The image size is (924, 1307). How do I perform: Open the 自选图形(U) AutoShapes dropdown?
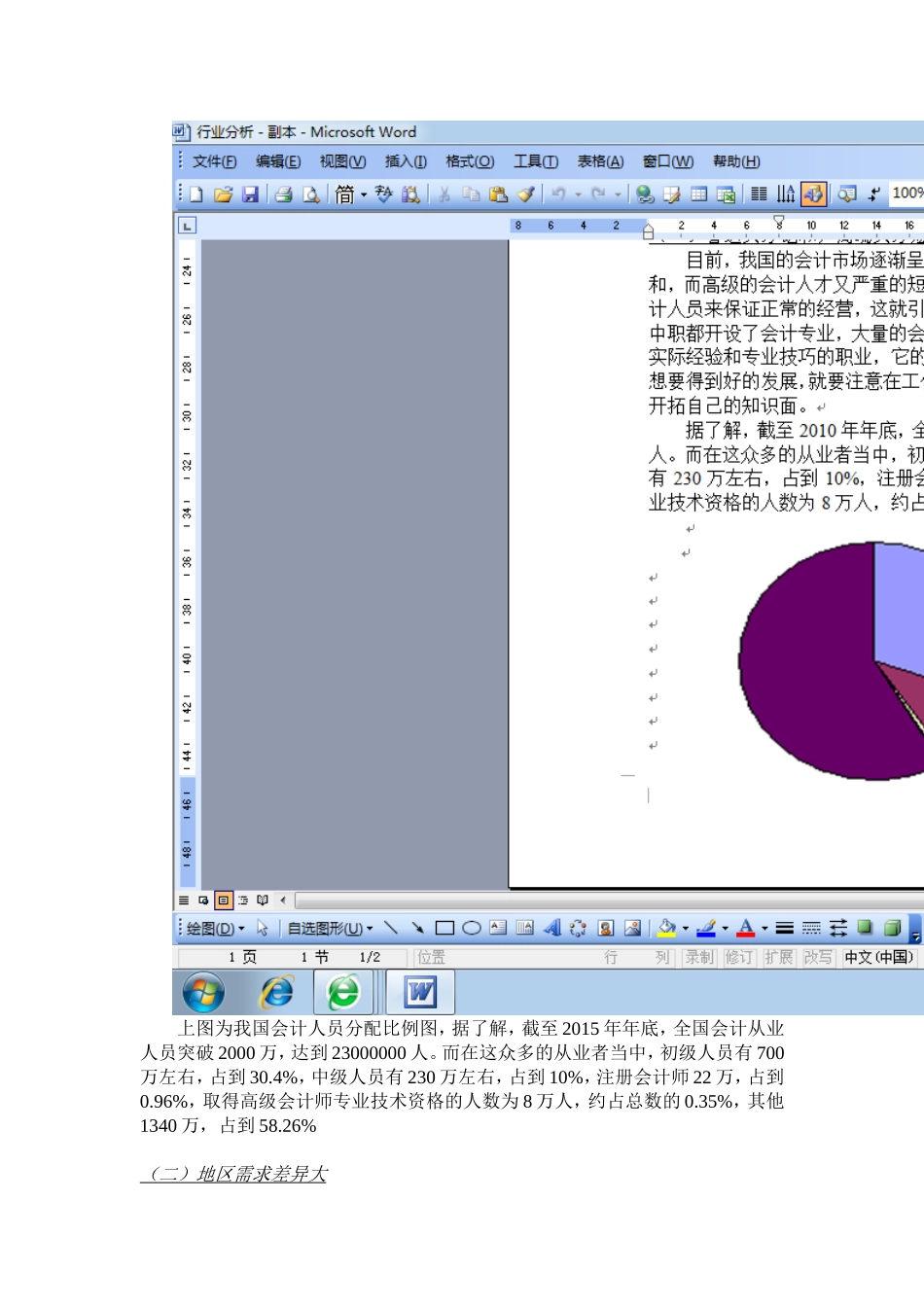pos(330,929)
